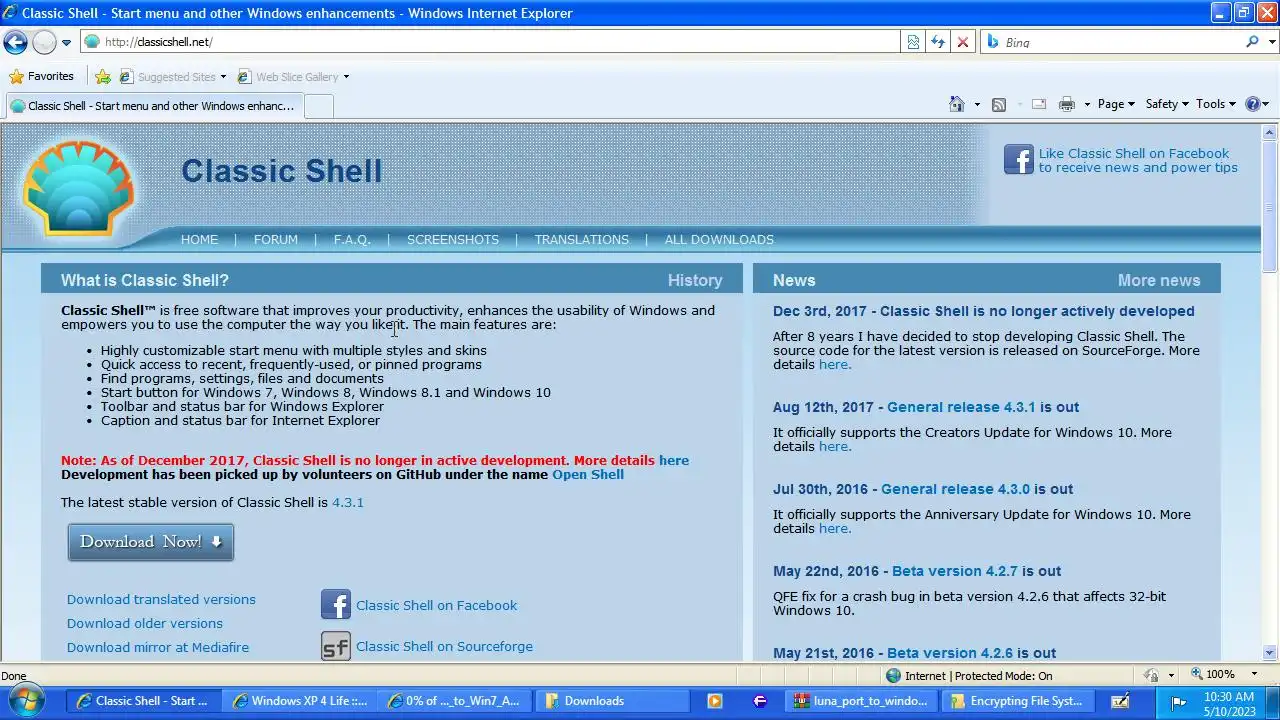Open the Favorites star button
This screenshot has width=1280, height=720.
pos(41,76)
